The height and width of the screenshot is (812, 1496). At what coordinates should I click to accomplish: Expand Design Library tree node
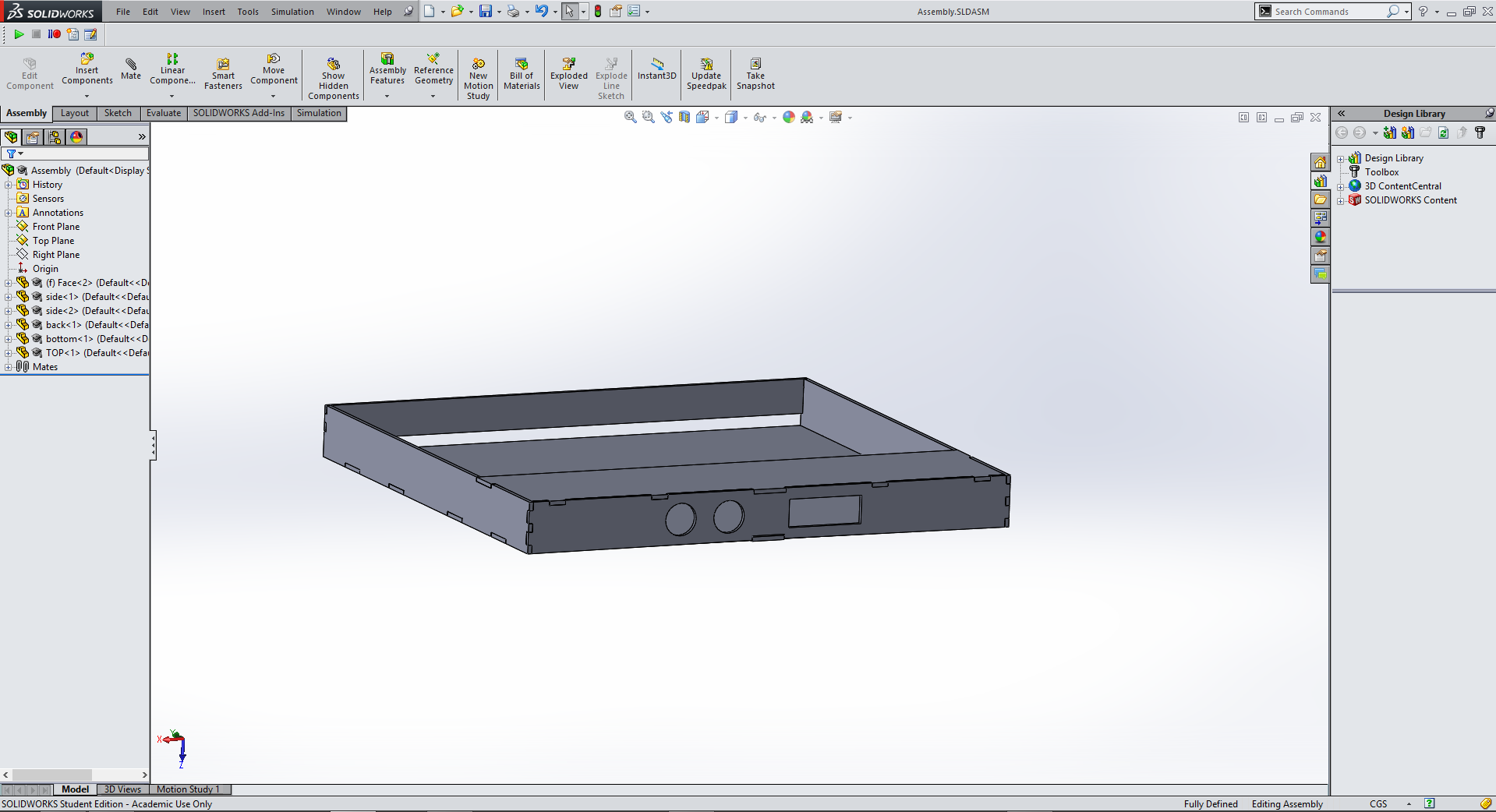1341,158
